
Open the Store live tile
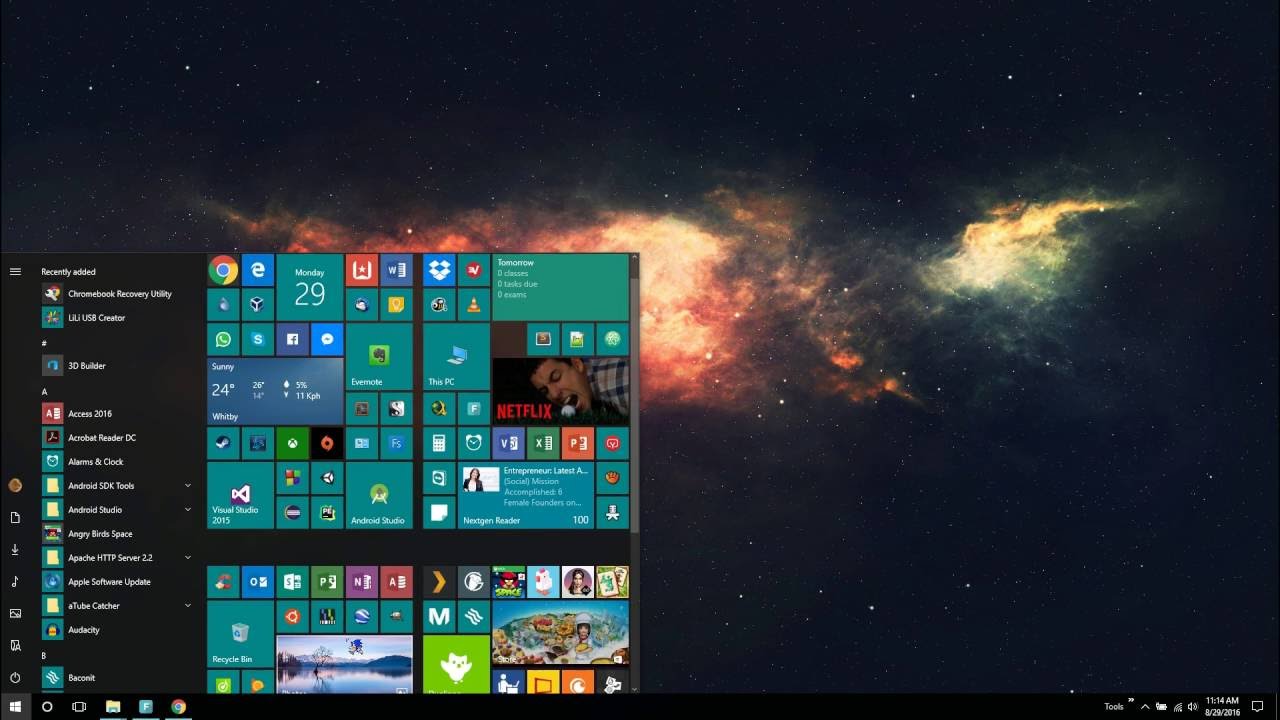pyautogui.click(x=561, y=634)
